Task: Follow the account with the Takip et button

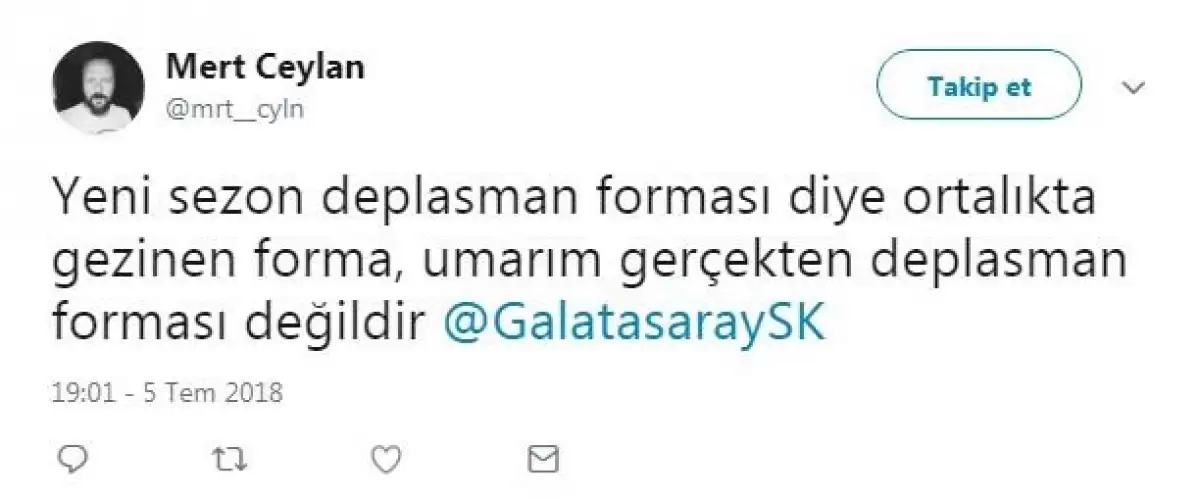Action: point(979,87)
